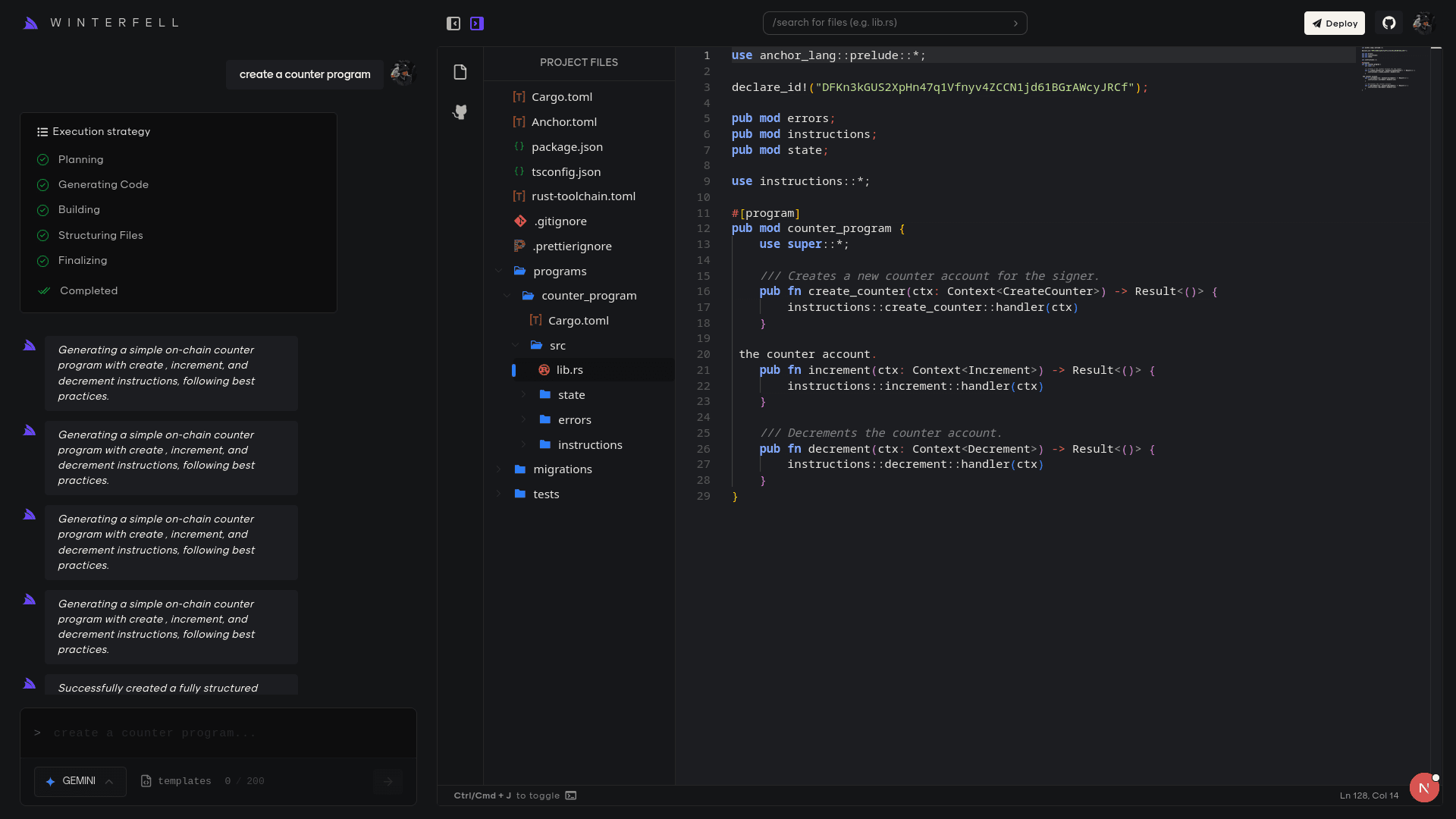Click the Winterfell logo icon
1456x819 pixels.
click(30, 23)
